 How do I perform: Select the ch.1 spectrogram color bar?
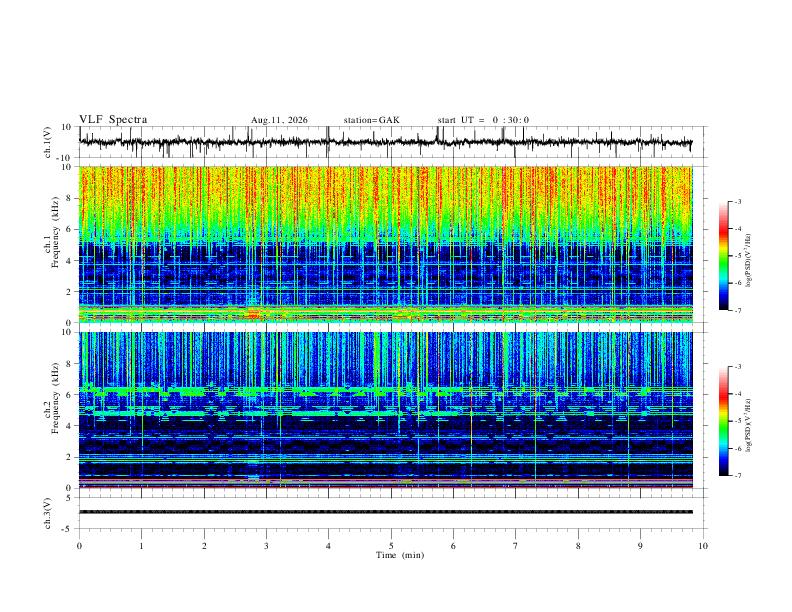tap(724, 256)
